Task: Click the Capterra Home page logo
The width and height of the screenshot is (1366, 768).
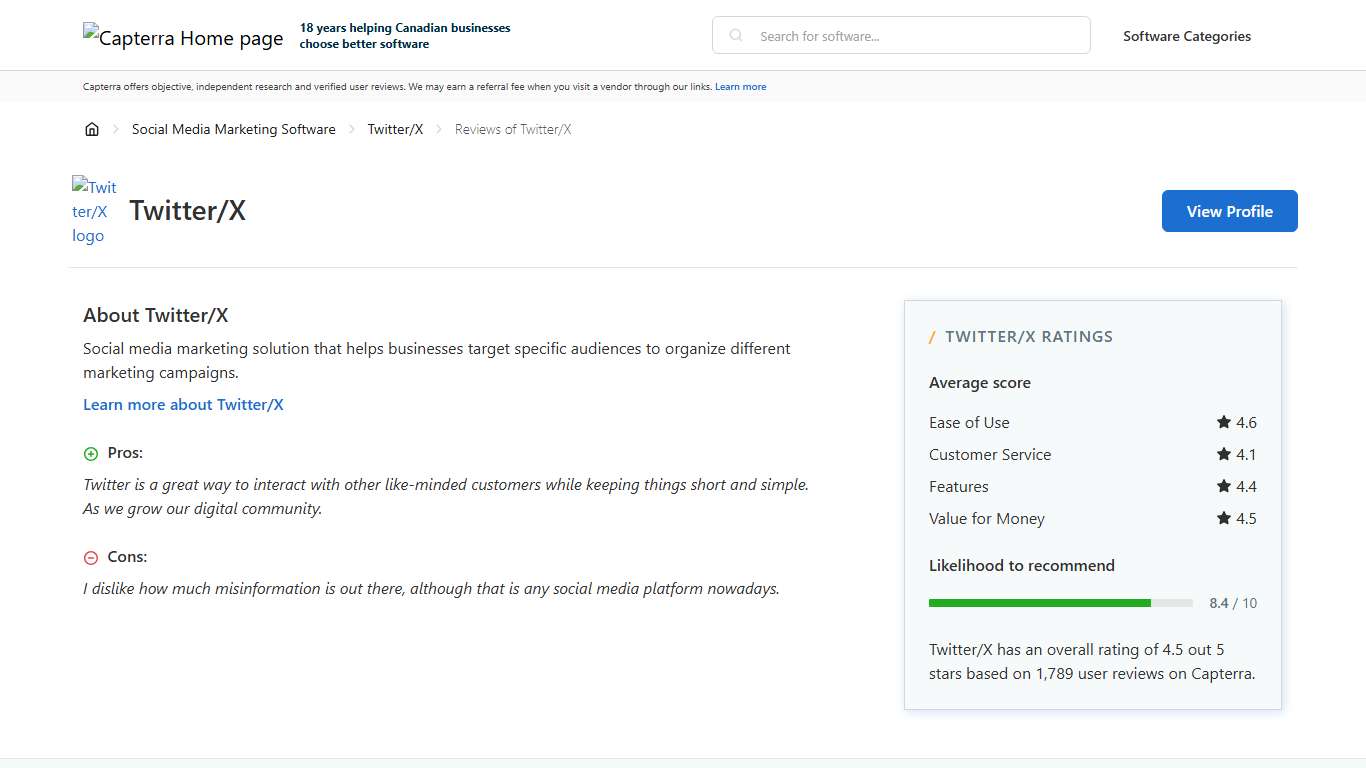Action: 183,35
